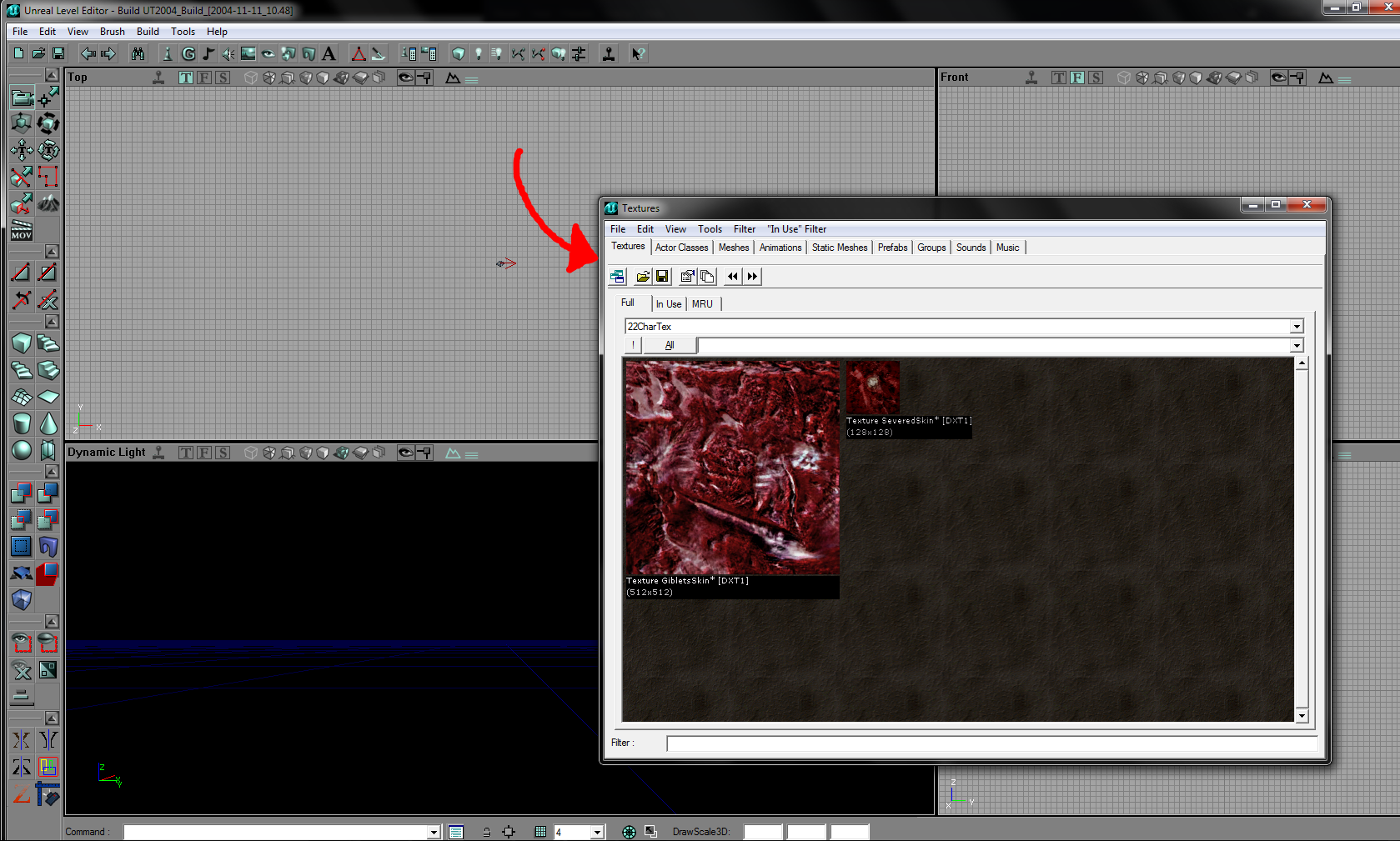This screenshot has height=841, width=1400.
Task: Collapse the first left toolbox section arrow
Action: pyautogui.click(x=52, y=75)
